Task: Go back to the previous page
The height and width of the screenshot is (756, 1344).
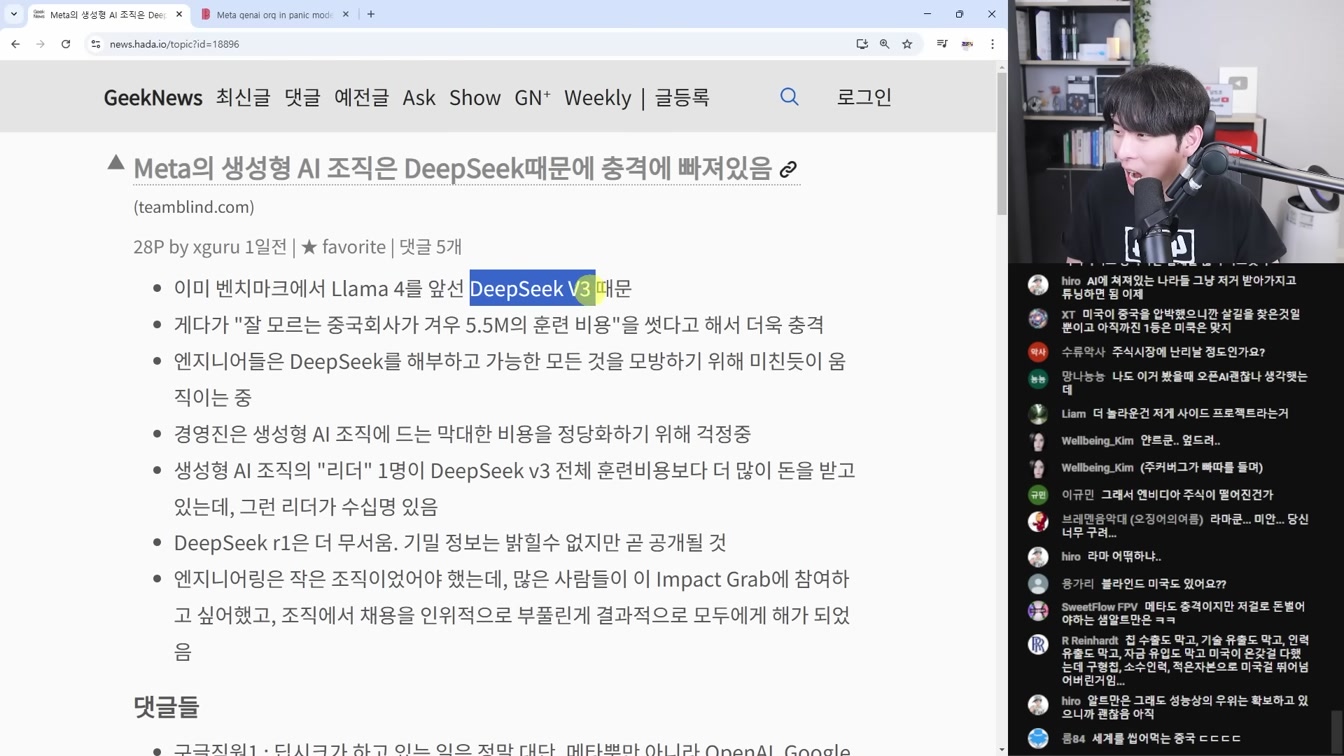Action: 15,44
